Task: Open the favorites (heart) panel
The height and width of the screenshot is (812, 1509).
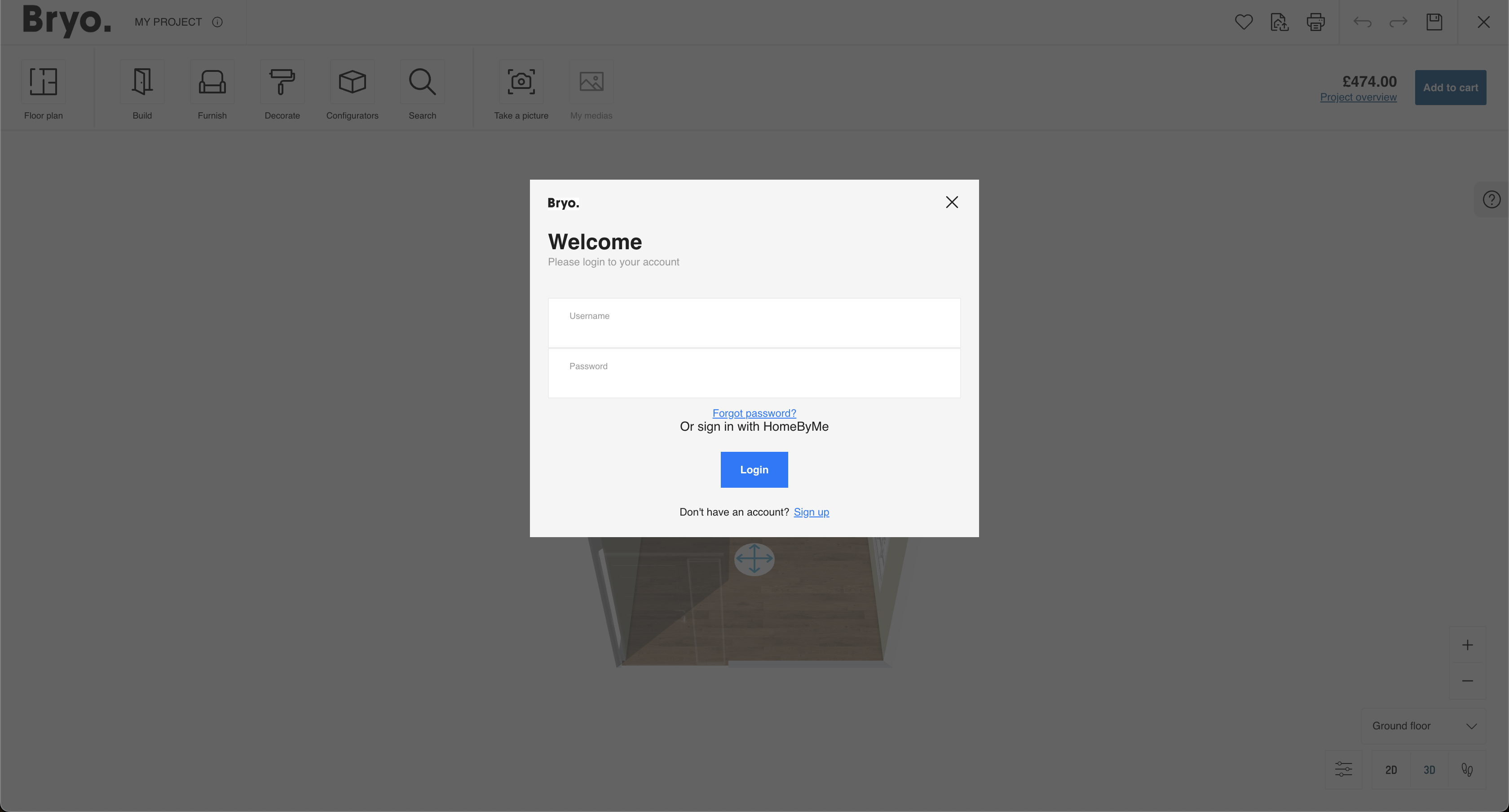Action: pyautogui.click(x=1244, y=22)
